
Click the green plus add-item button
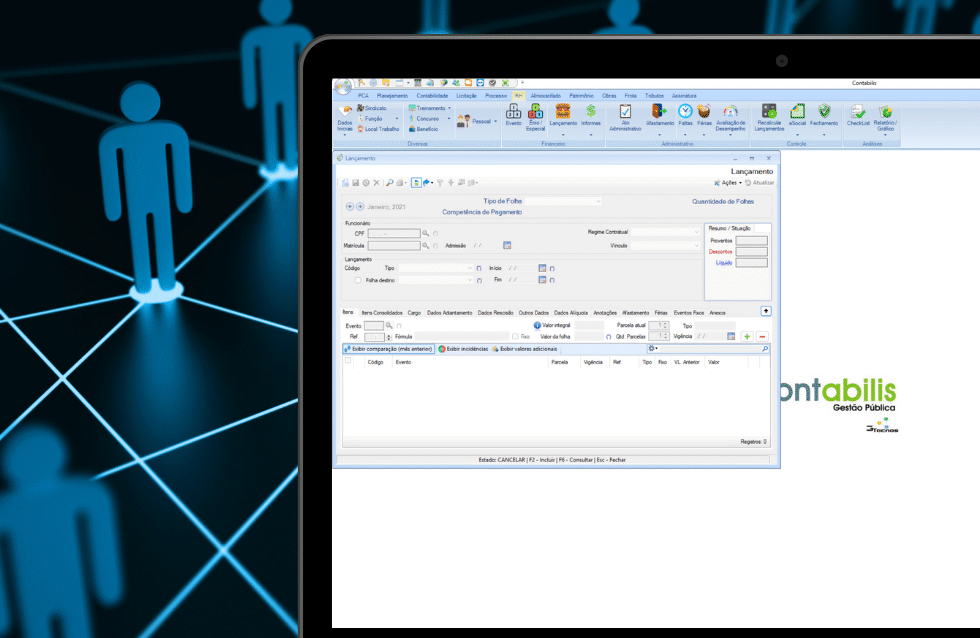(x=747, y=337)
